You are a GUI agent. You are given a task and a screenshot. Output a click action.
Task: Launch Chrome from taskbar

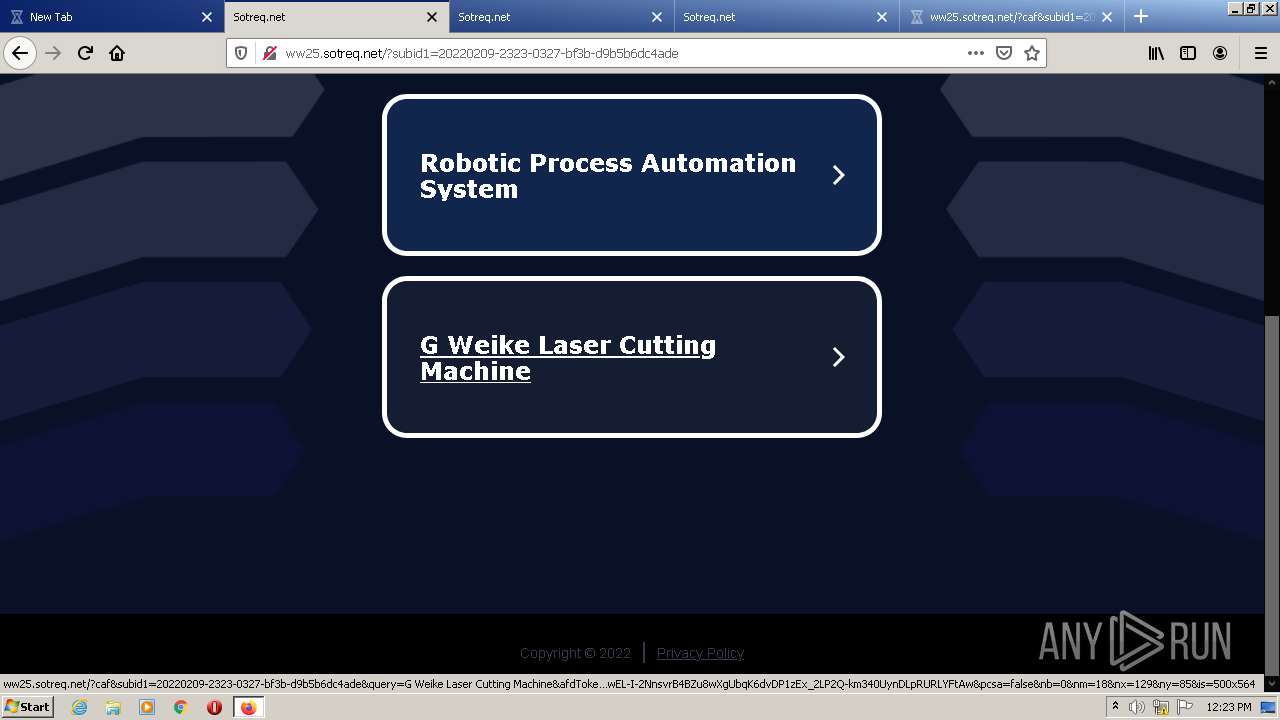181,707
